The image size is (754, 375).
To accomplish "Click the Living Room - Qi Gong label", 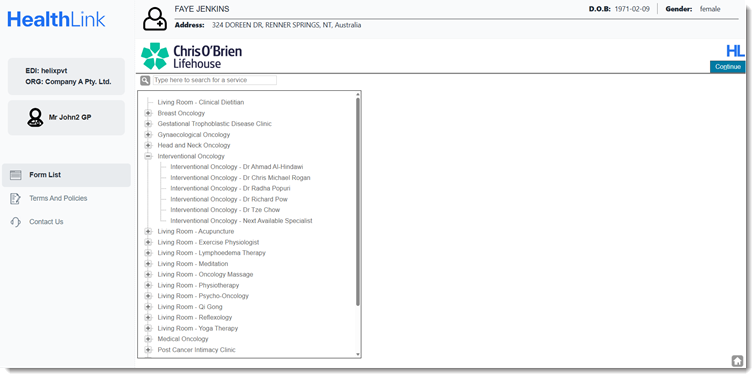I will tap(190, 307).
